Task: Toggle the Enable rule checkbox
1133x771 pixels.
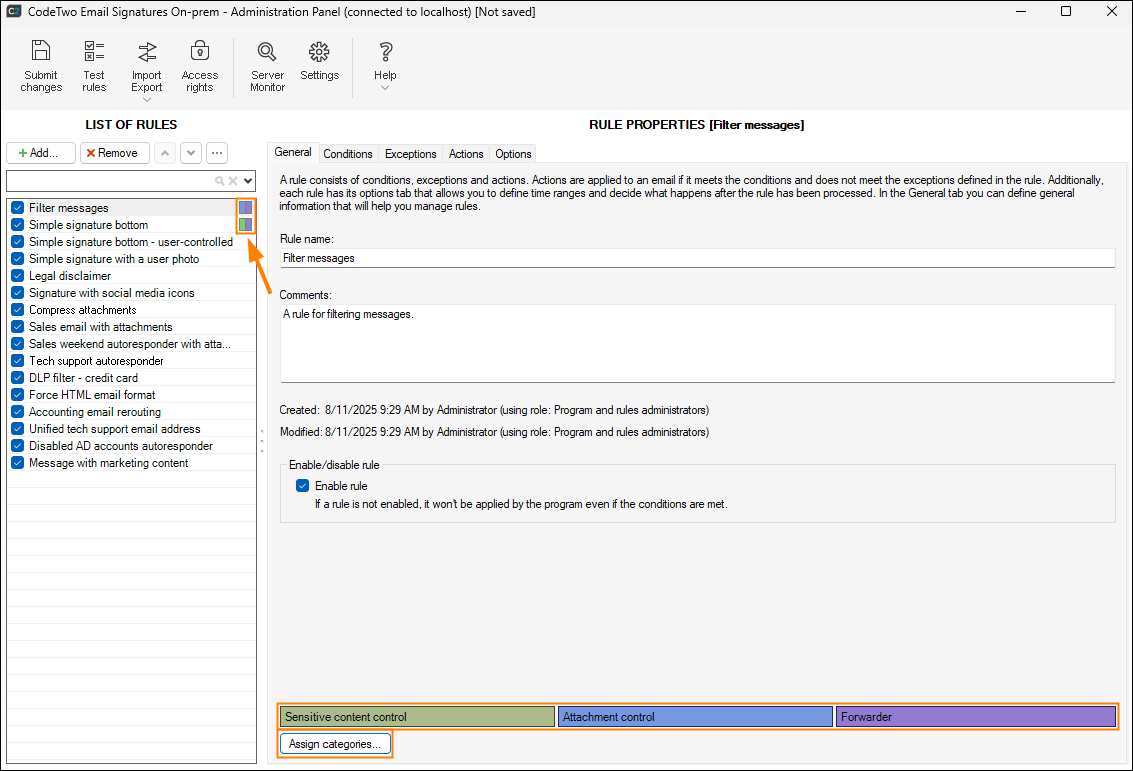Action: pos(302,486)
